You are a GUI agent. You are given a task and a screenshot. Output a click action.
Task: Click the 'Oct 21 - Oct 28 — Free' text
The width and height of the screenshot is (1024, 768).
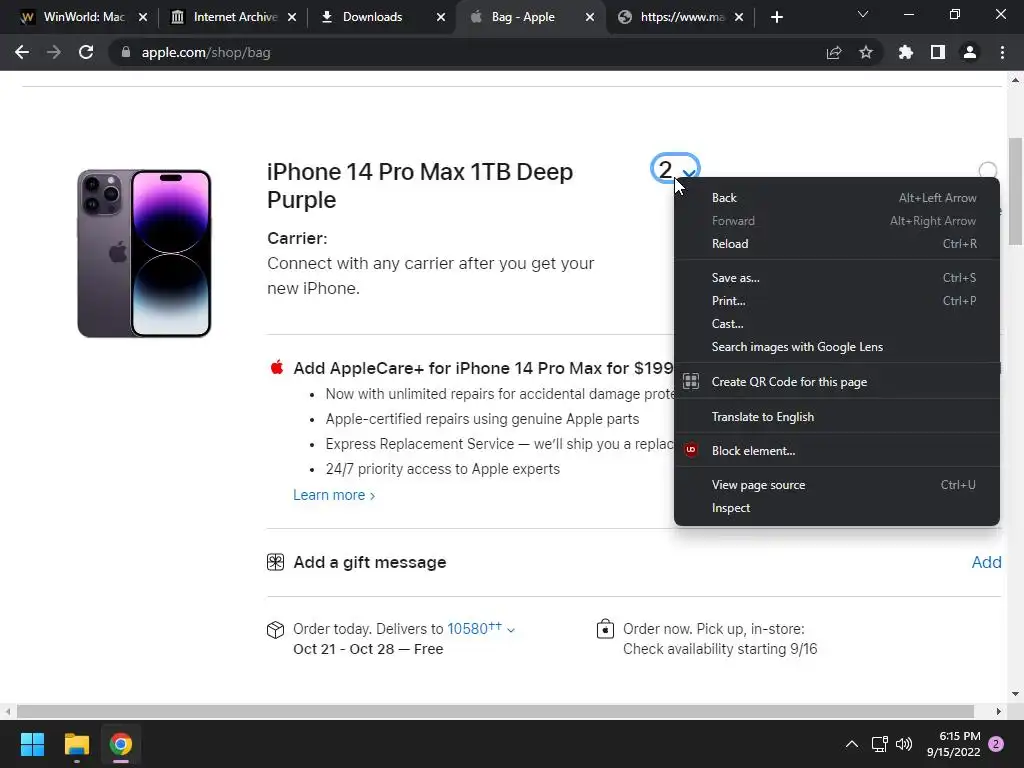pos(368,649)
